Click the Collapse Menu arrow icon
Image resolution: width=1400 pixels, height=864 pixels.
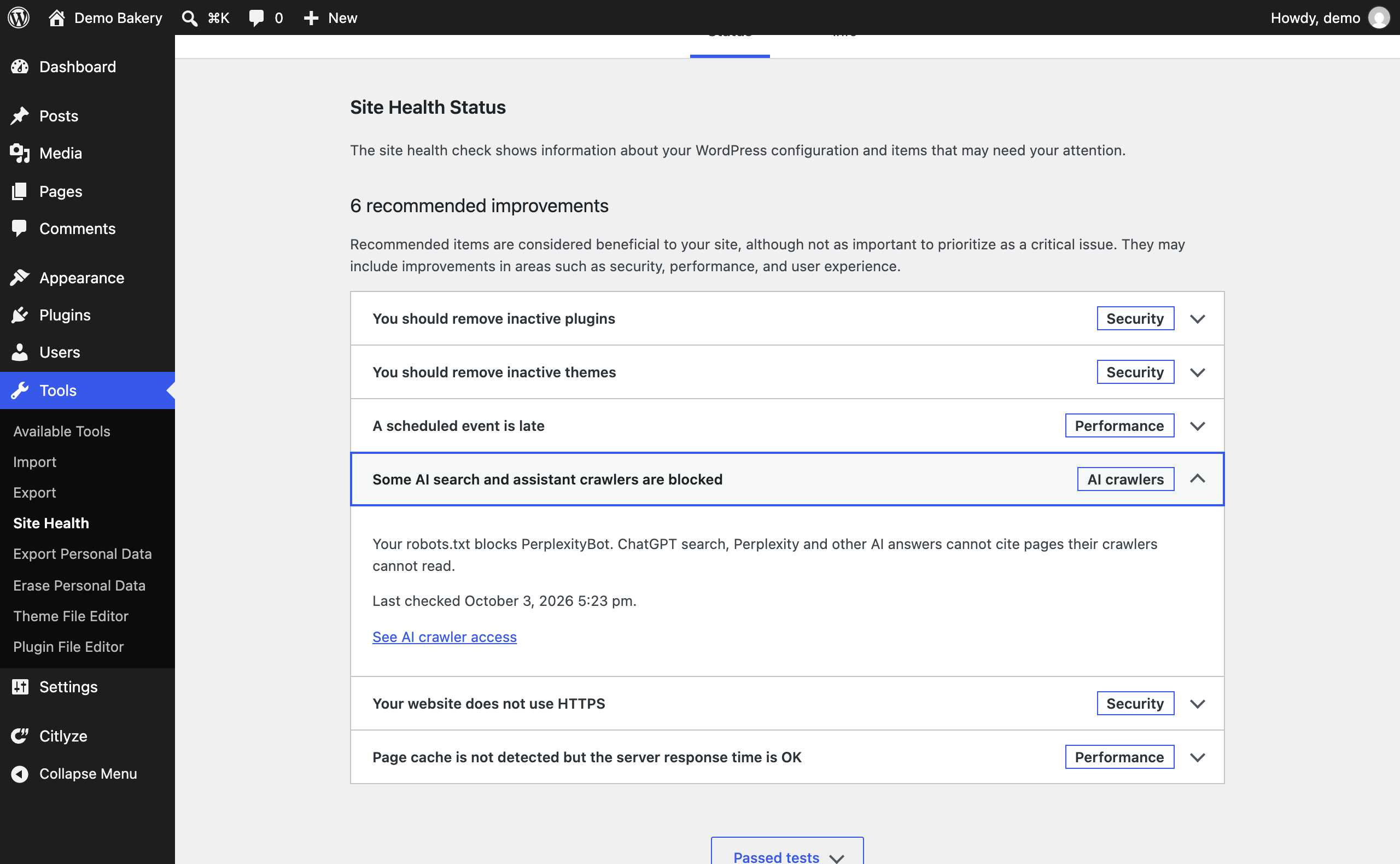click(20, 774)
